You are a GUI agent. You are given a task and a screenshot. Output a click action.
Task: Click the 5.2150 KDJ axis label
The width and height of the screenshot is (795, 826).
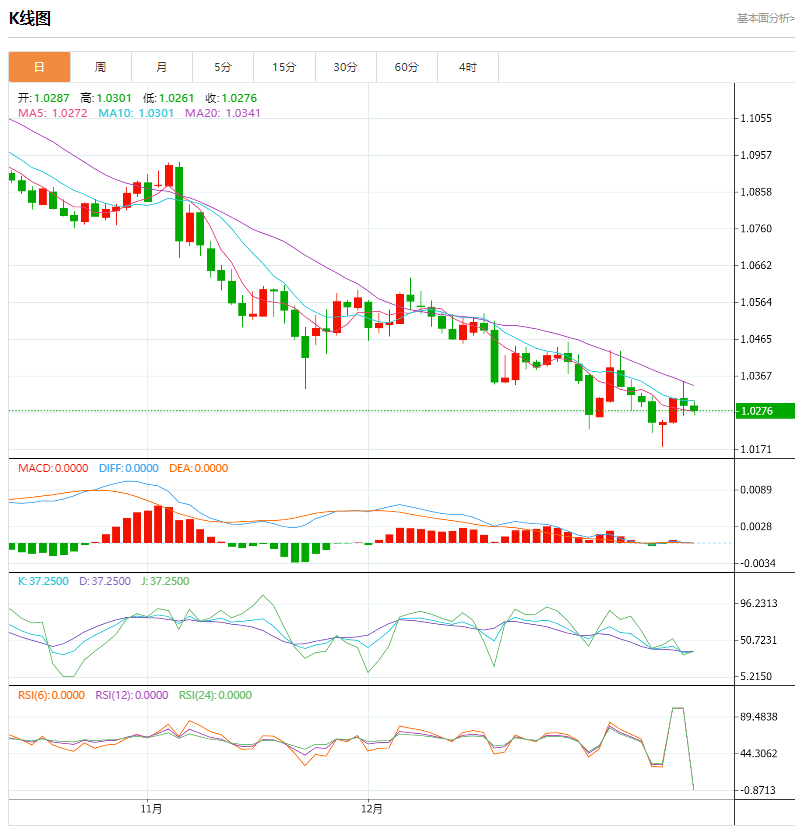[x=756, y=676]
